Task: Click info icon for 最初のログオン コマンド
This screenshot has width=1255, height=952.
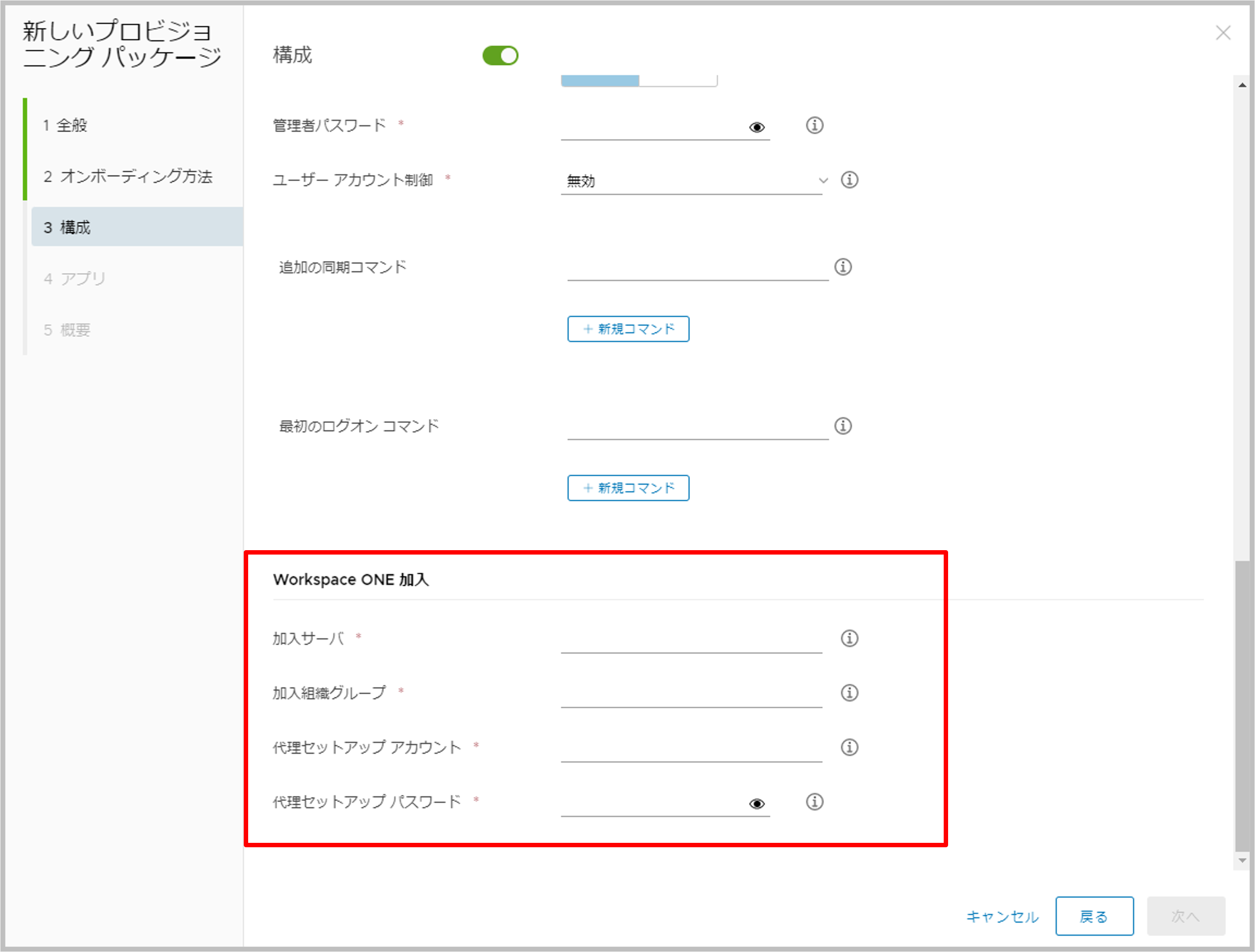Action: tap(842, 425)
